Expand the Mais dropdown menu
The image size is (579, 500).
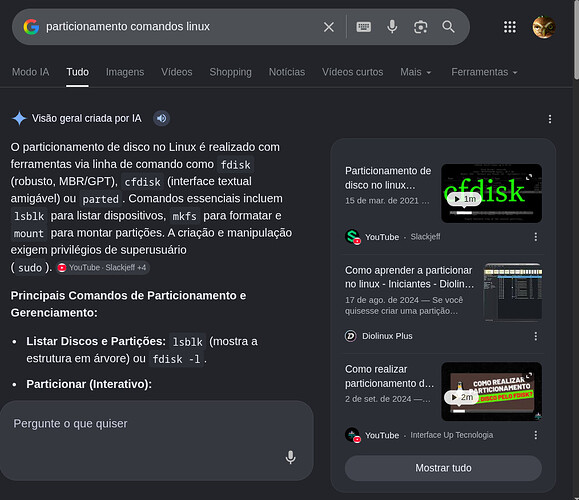[x=415, y=72]
